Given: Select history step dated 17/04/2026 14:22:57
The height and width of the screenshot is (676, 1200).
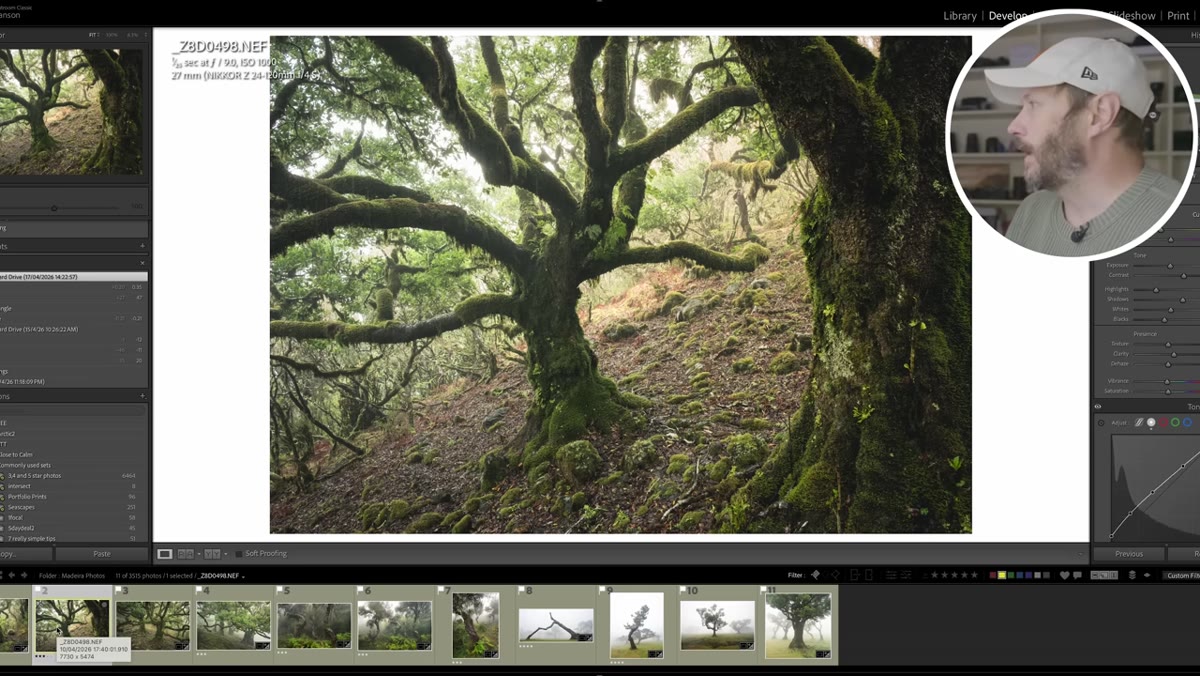Looking at the screenshot, I should (x=74, y=277).
